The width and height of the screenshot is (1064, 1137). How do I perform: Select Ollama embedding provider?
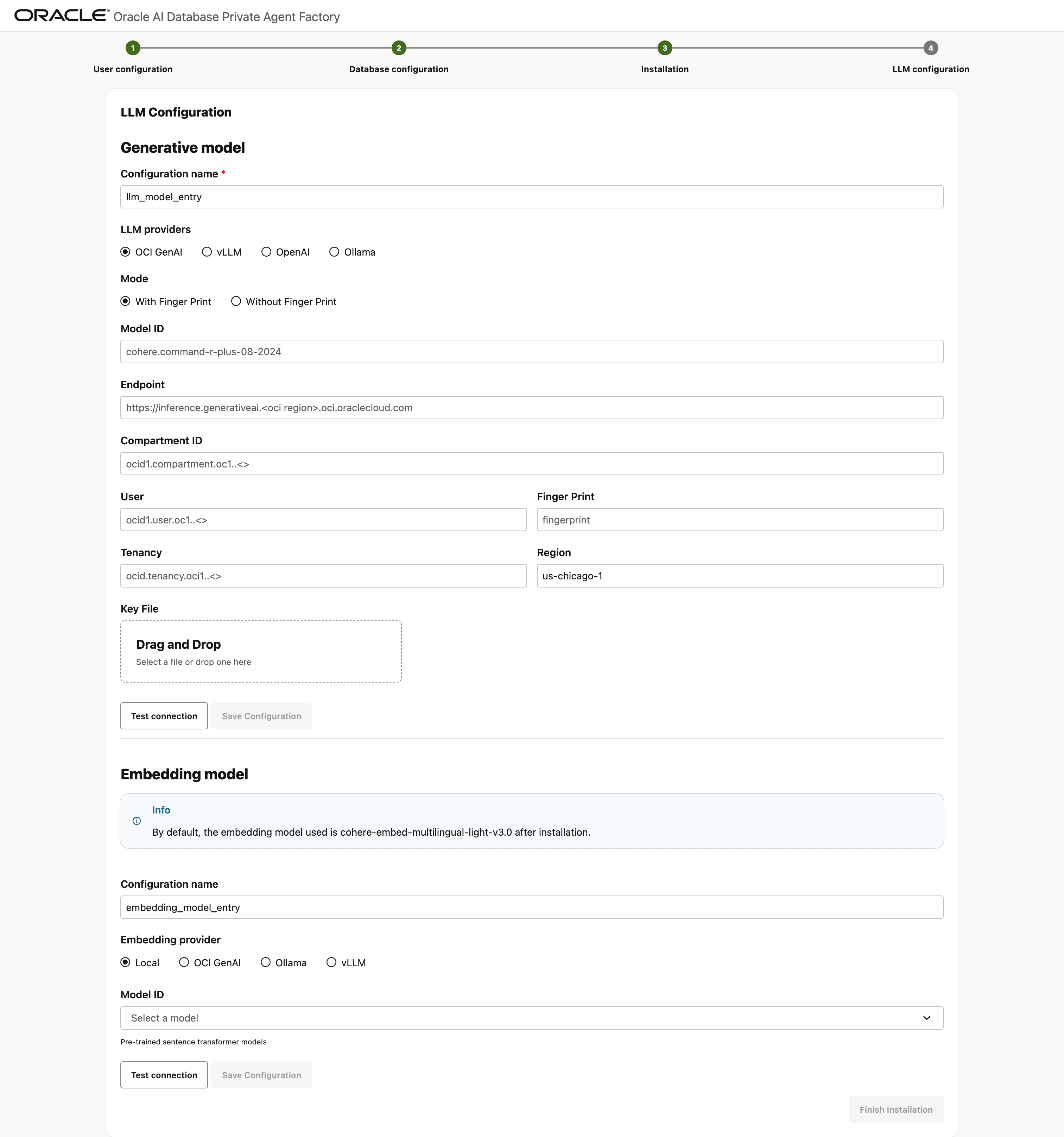(266, 962)
